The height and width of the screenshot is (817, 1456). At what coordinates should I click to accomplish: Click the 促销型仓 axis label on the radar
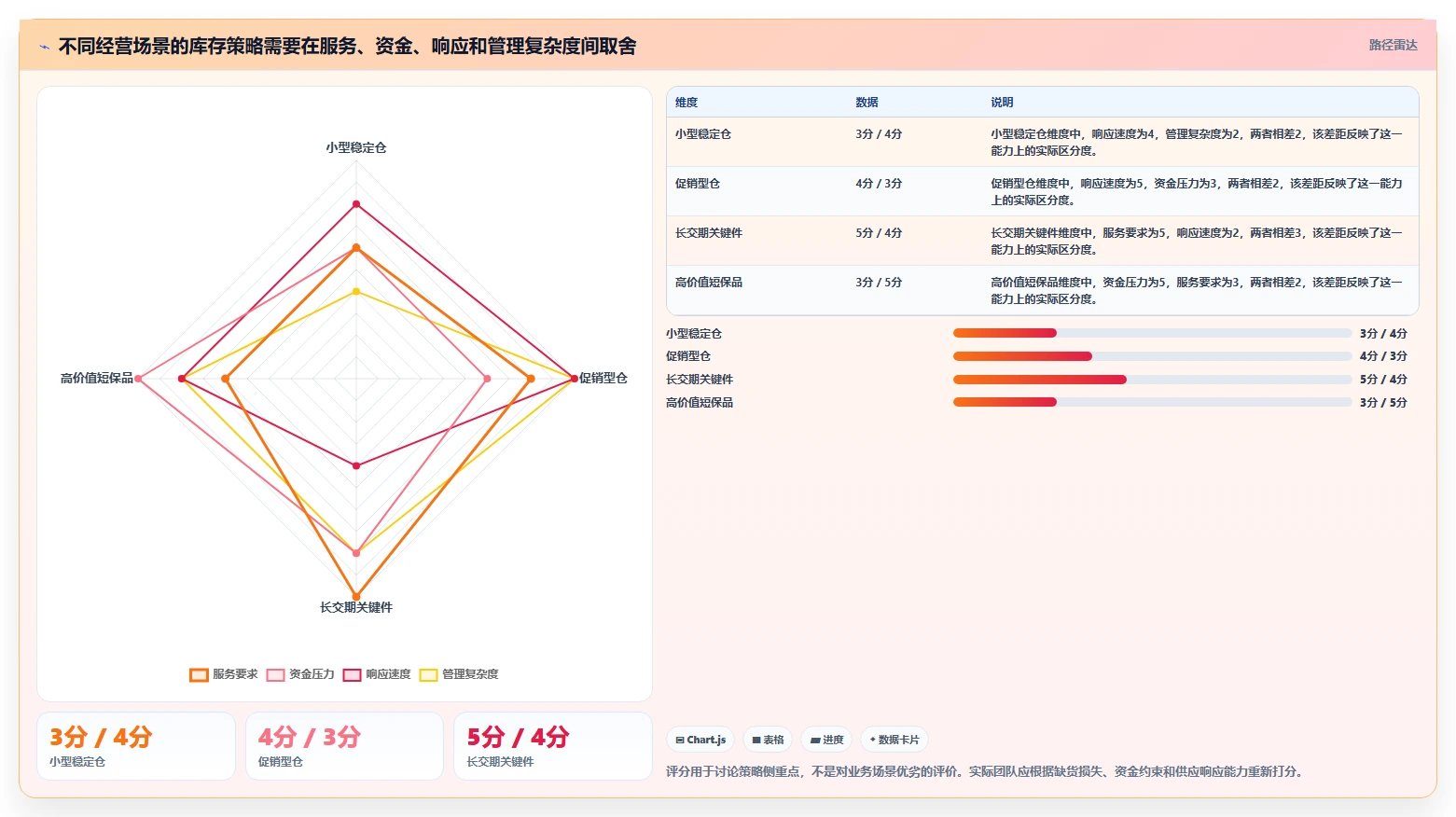(x=603, y=378)
